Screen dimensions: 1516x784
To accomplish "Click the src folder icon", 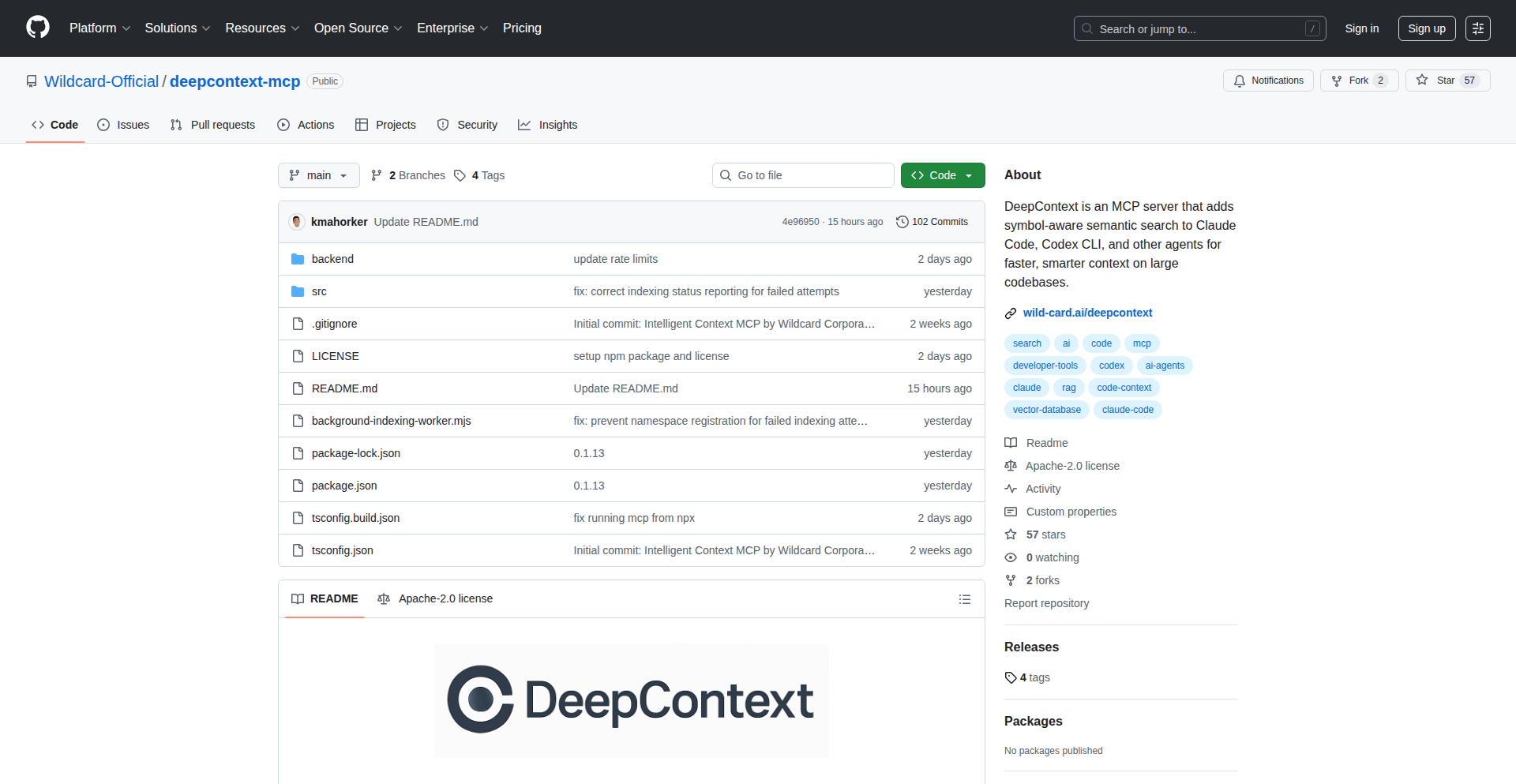I will pyautogui.click(x=298, y=291).
